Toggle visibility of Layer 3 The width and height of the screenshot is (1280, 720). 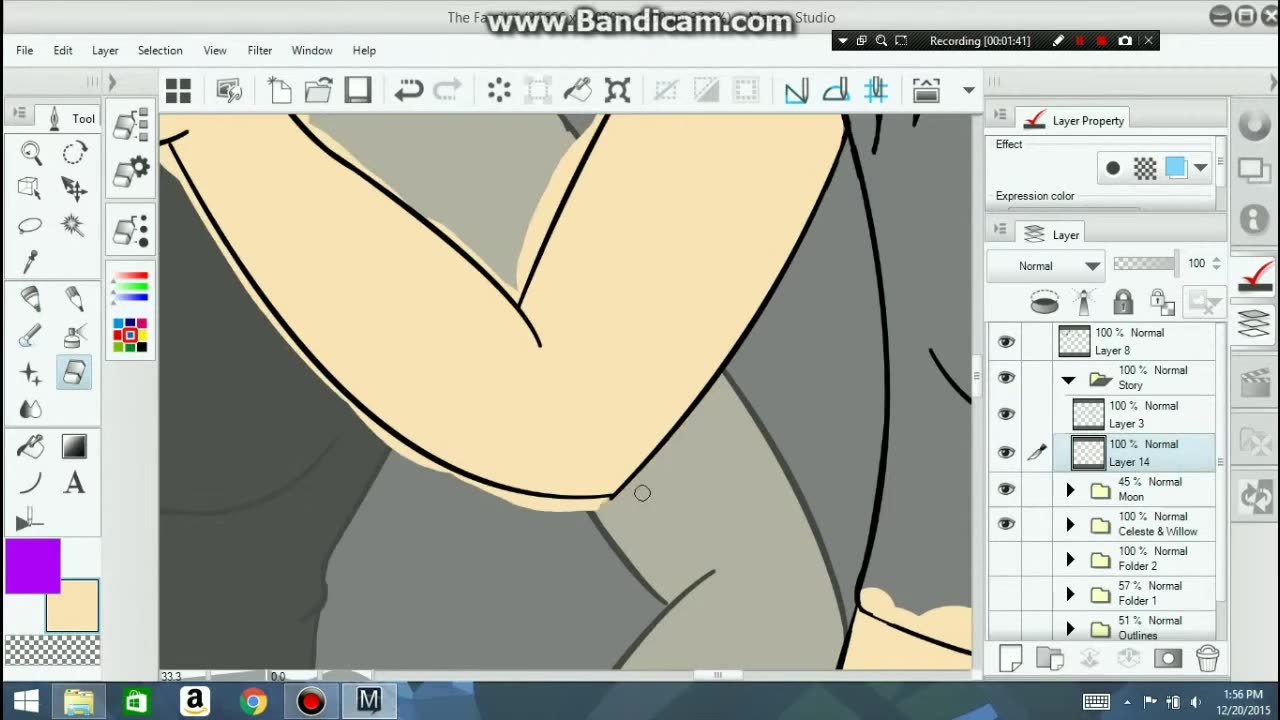tap(1006, 414)
